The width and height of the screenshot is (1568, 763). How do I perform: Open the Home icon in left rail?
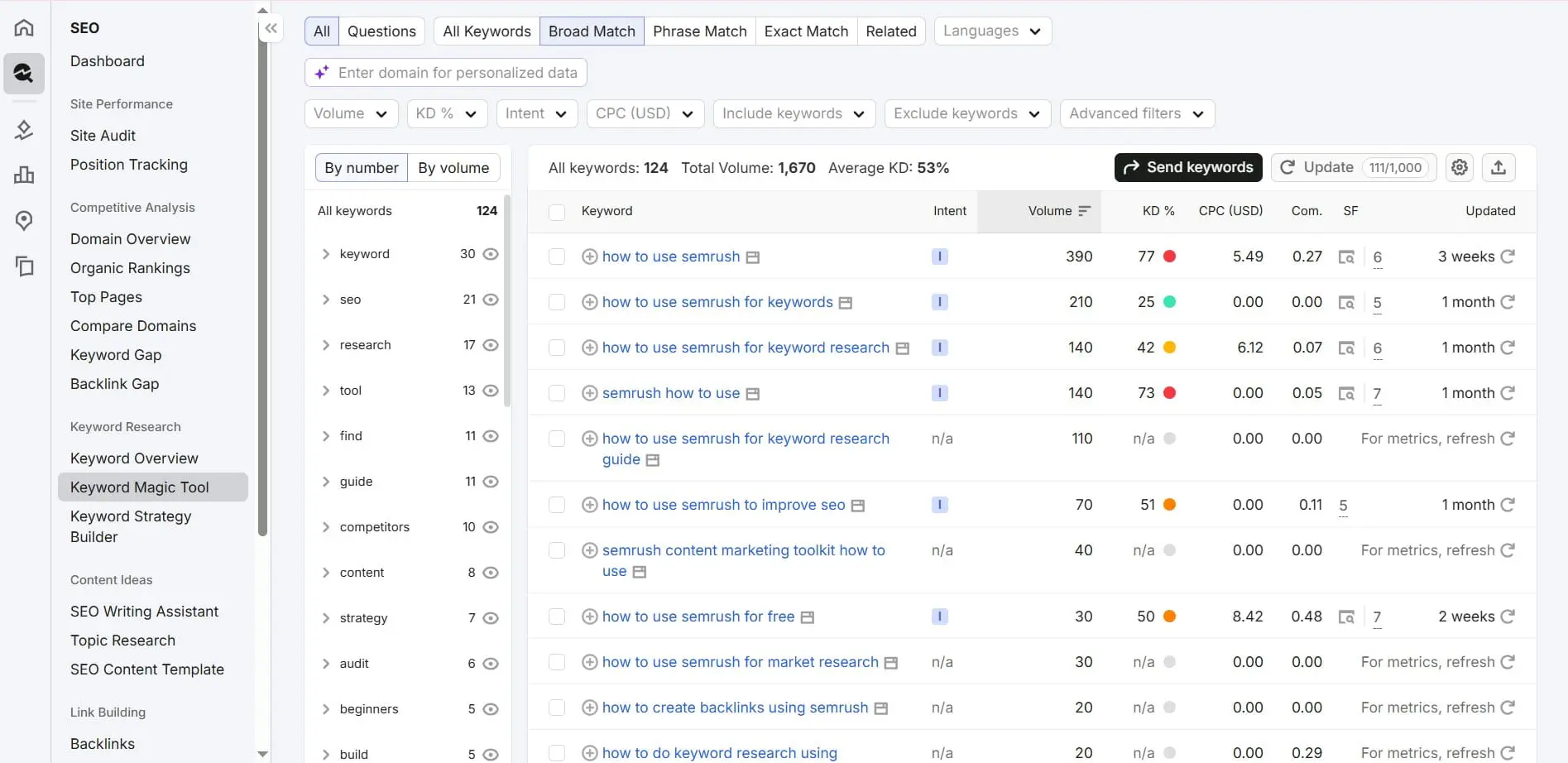coord(24,27)
